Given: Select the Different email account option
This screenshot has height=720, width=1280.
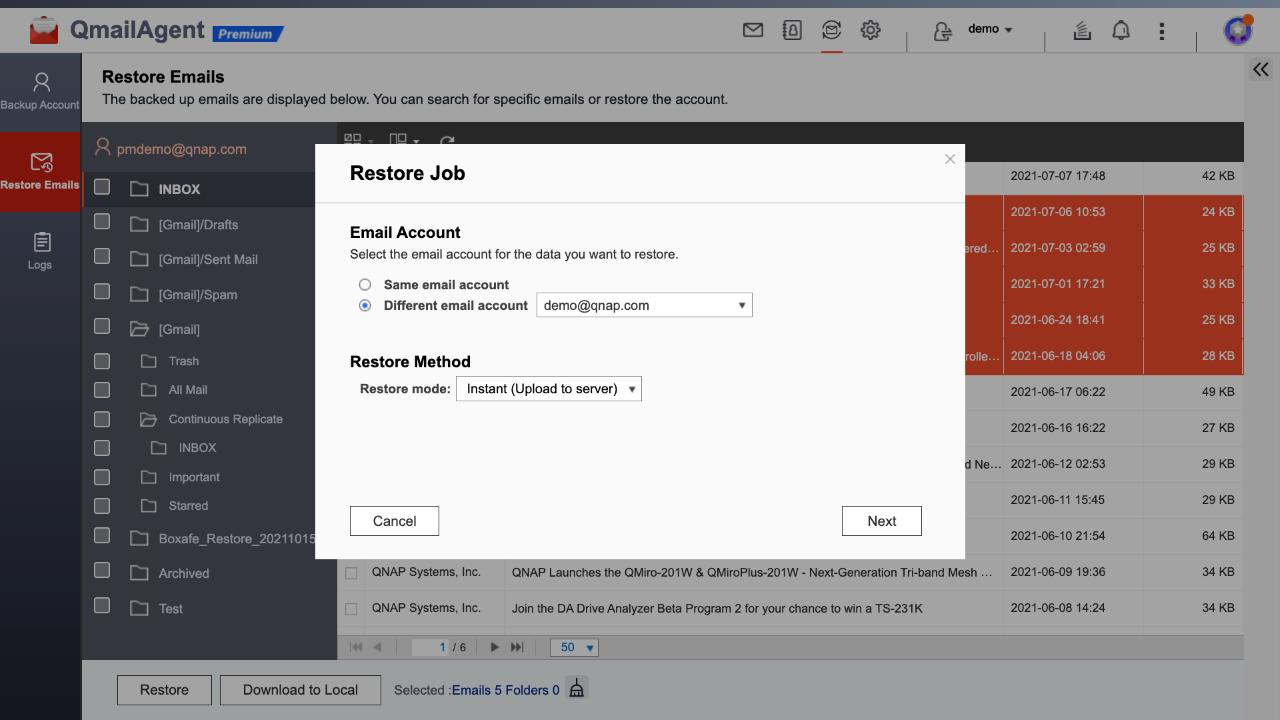Looking at the screenshot, I should tap(365, 306).
